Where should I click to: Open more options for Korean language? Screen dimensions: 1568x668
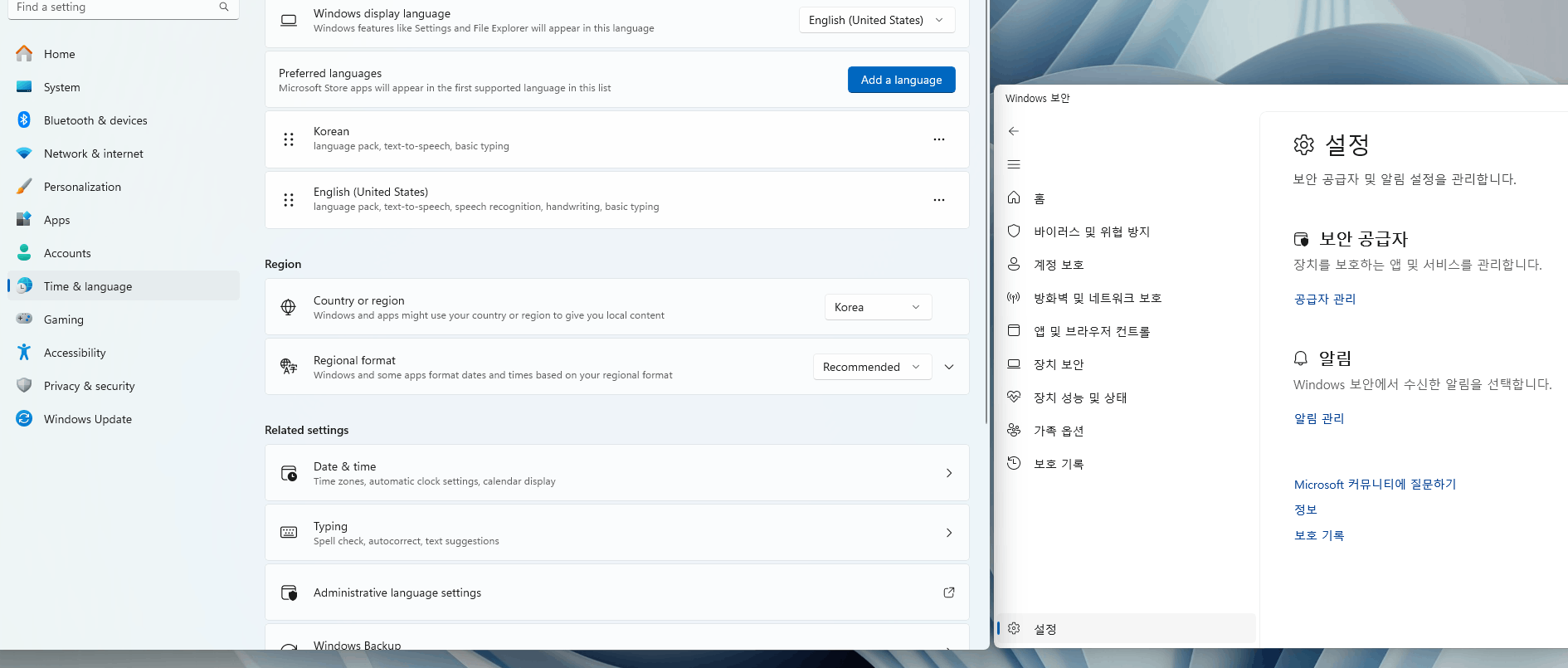pyautogui.click(x=939, y=139)
